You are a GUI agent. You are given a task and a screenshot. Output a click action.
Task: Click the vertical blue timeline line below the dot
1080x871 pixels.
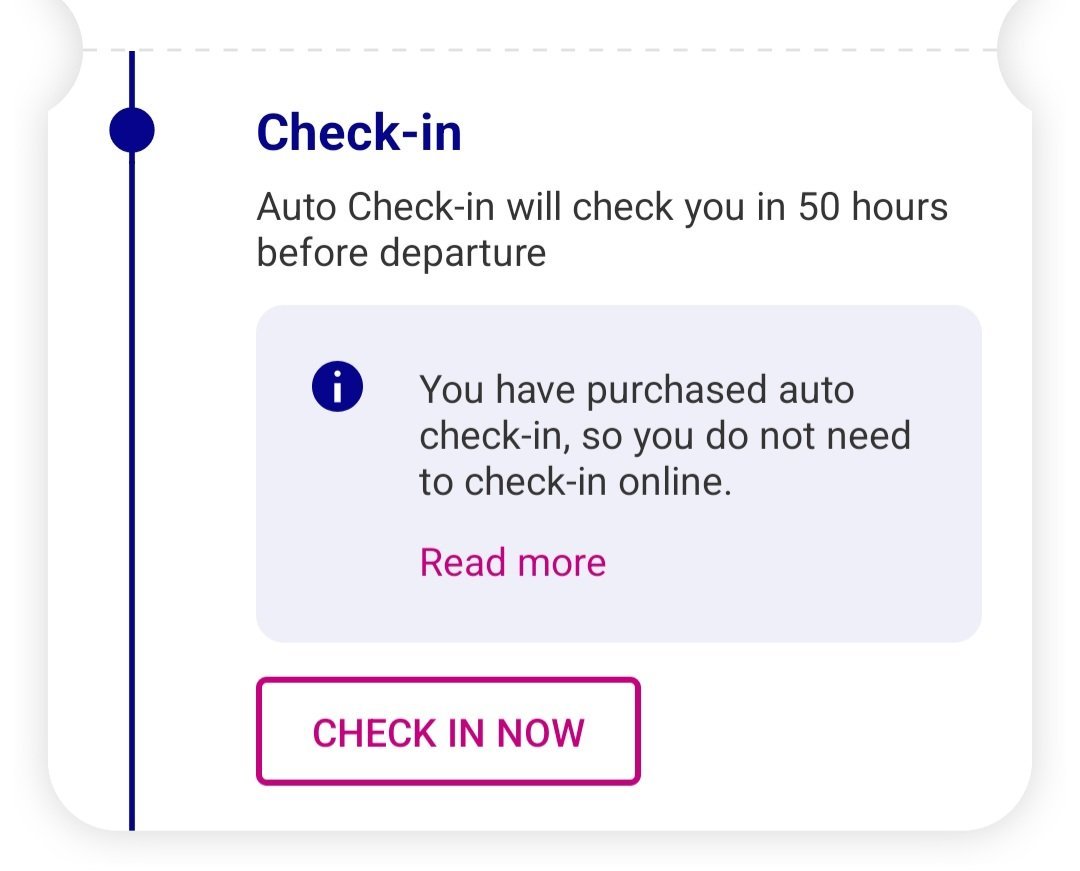click(x=132, y=482)
